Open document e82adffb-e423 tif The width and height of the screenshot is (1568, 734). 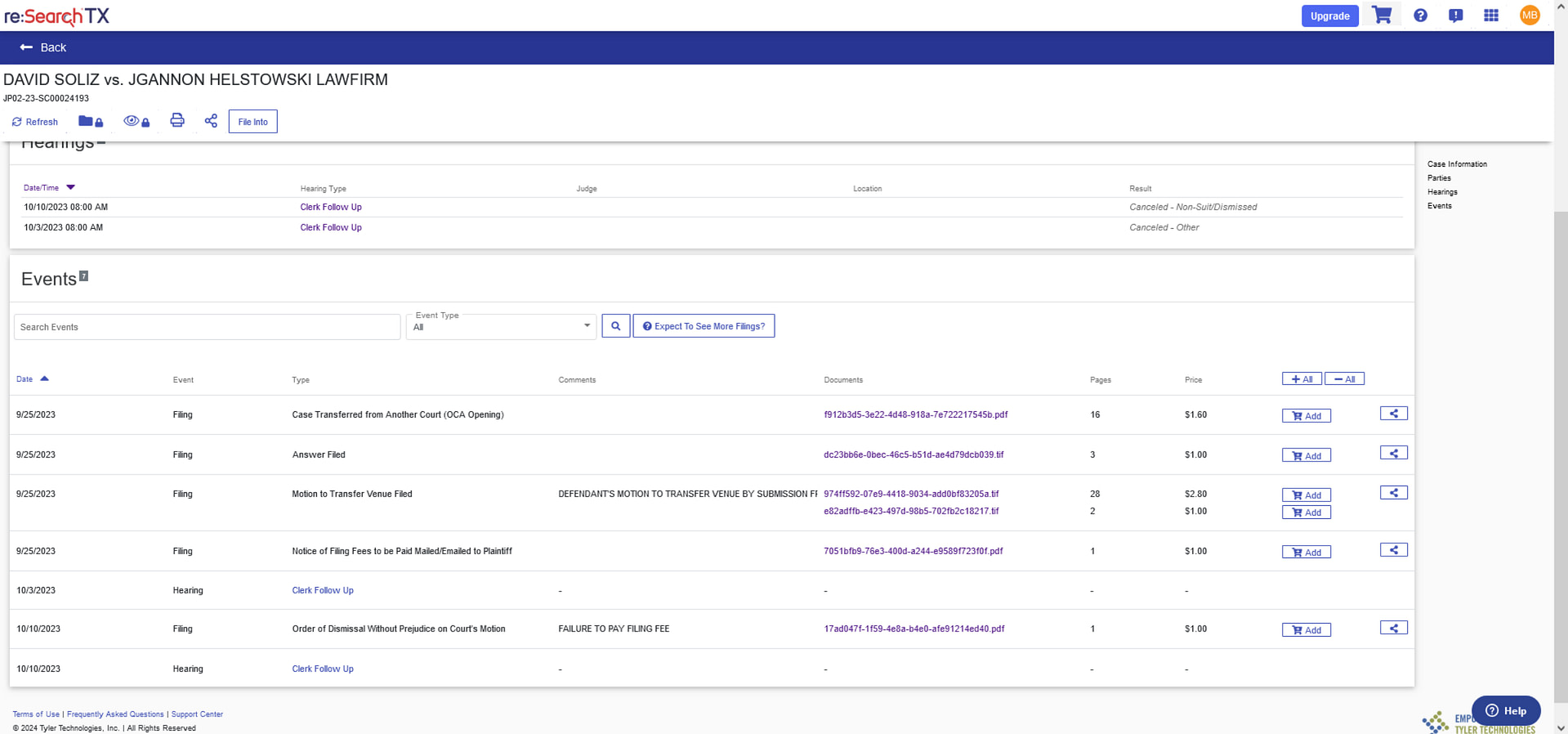click(x=911, y=512)
